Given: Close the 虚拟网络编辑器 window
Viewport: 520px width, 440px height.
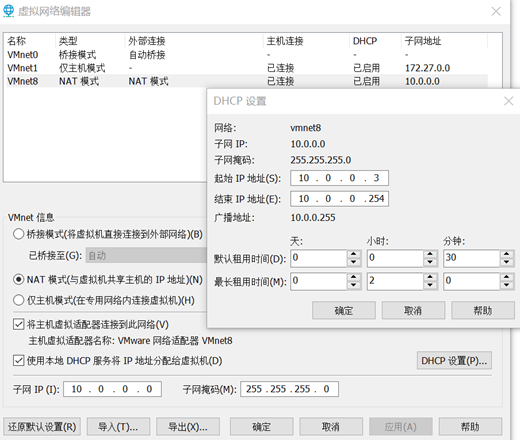Looking at the screenshot, I should (496, 11).
